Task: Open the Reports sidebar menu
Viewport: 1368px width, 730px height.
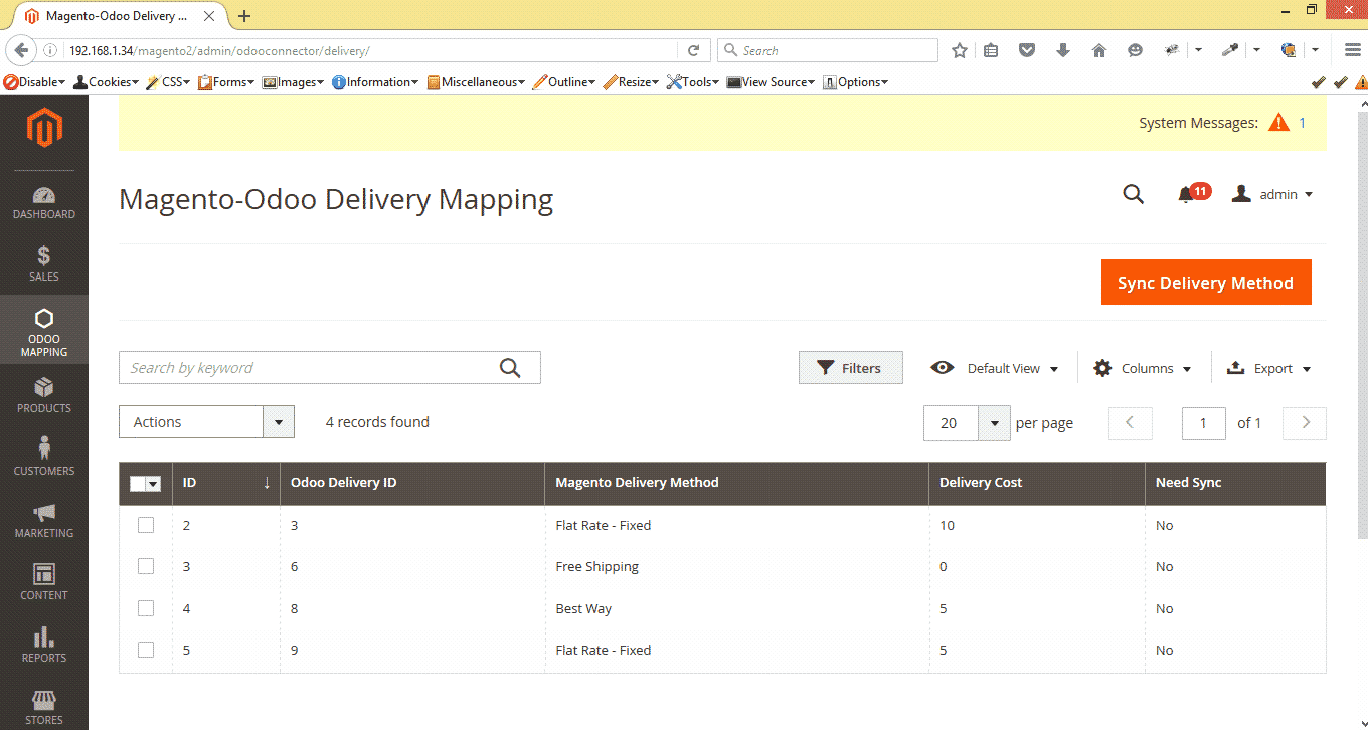Action: click(x=44, y=645)
